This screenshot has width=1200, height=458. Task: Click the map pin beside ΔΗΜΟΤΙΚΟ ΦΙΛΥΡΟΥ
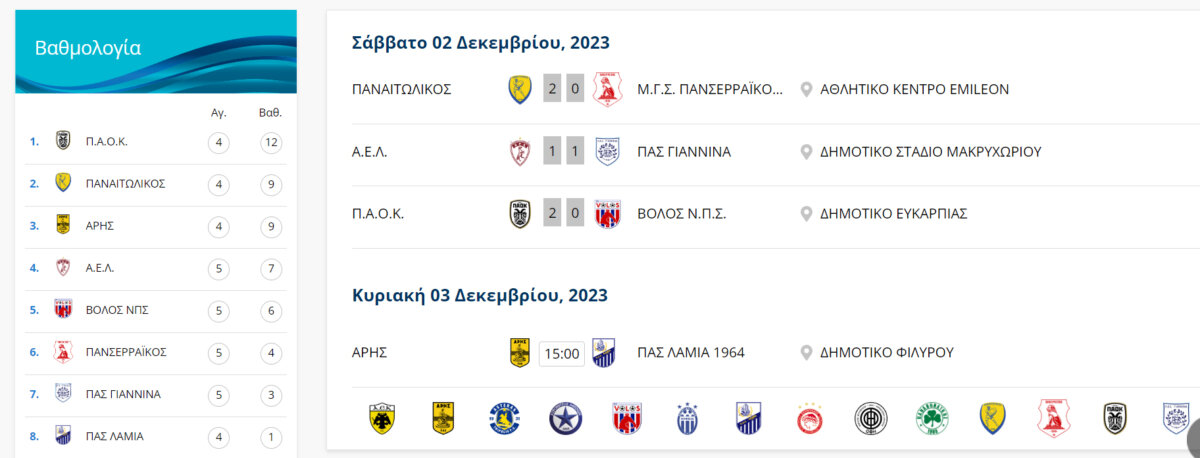[x=806, y=352]
